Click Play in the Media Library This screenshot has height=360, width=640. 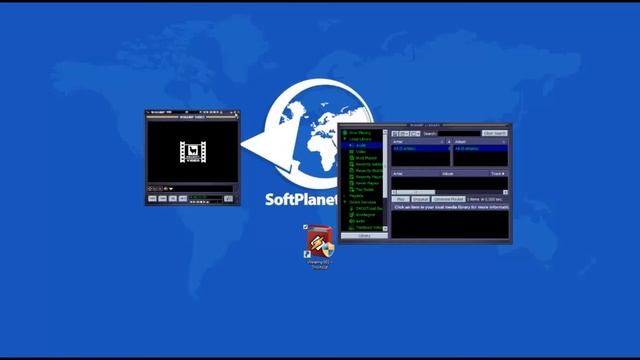(400, 199)
